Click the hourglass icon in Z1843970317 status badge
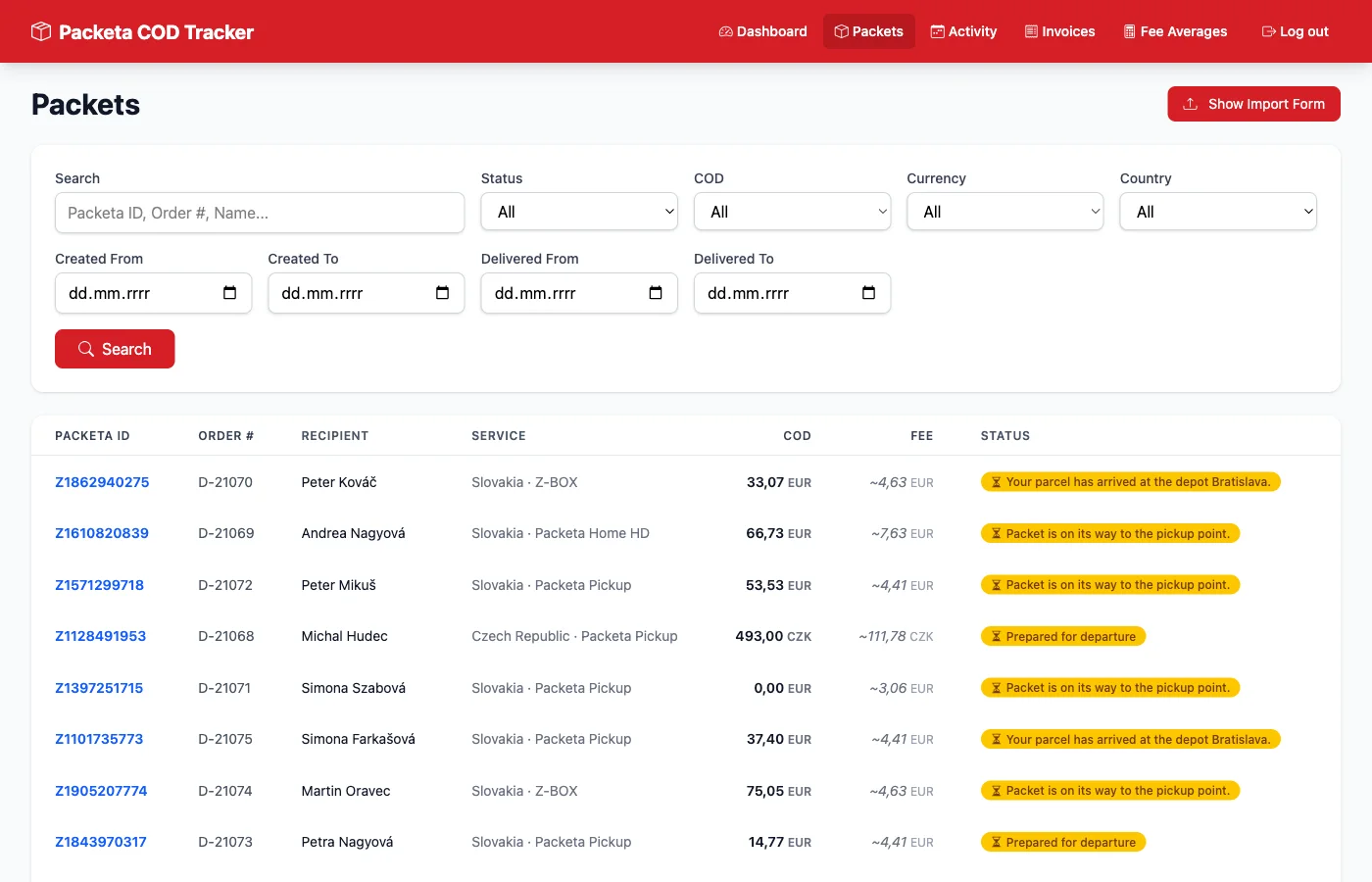This screenshot has width=1372, height=882. point(997,843)
